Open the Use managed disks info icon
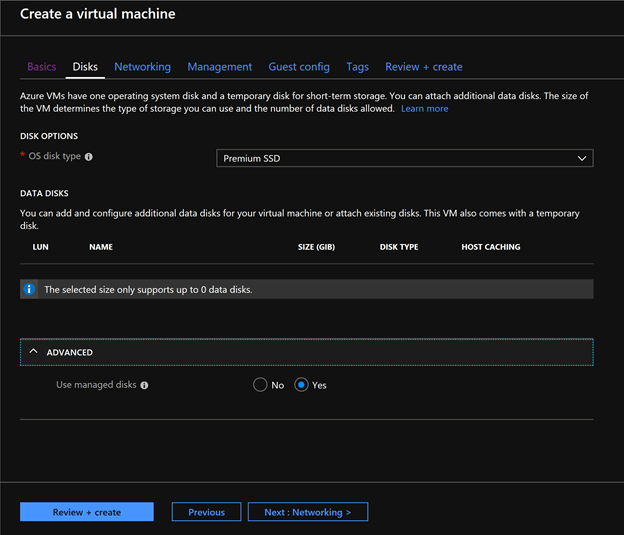The image size is (624, 535). (x=144, y=385)
